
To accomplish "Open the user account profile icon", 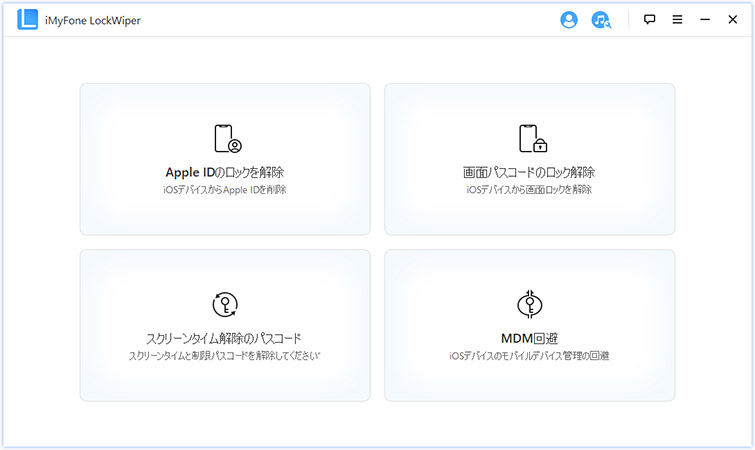I will [569, 20].
